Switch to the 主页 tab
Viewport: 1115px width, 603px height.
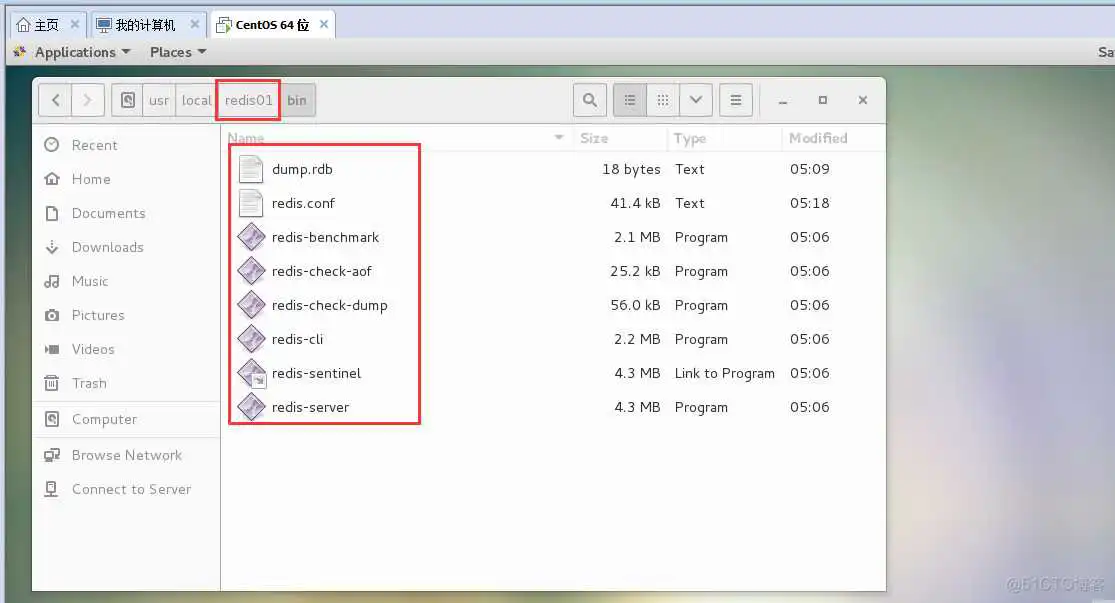[x=40, y=22]
